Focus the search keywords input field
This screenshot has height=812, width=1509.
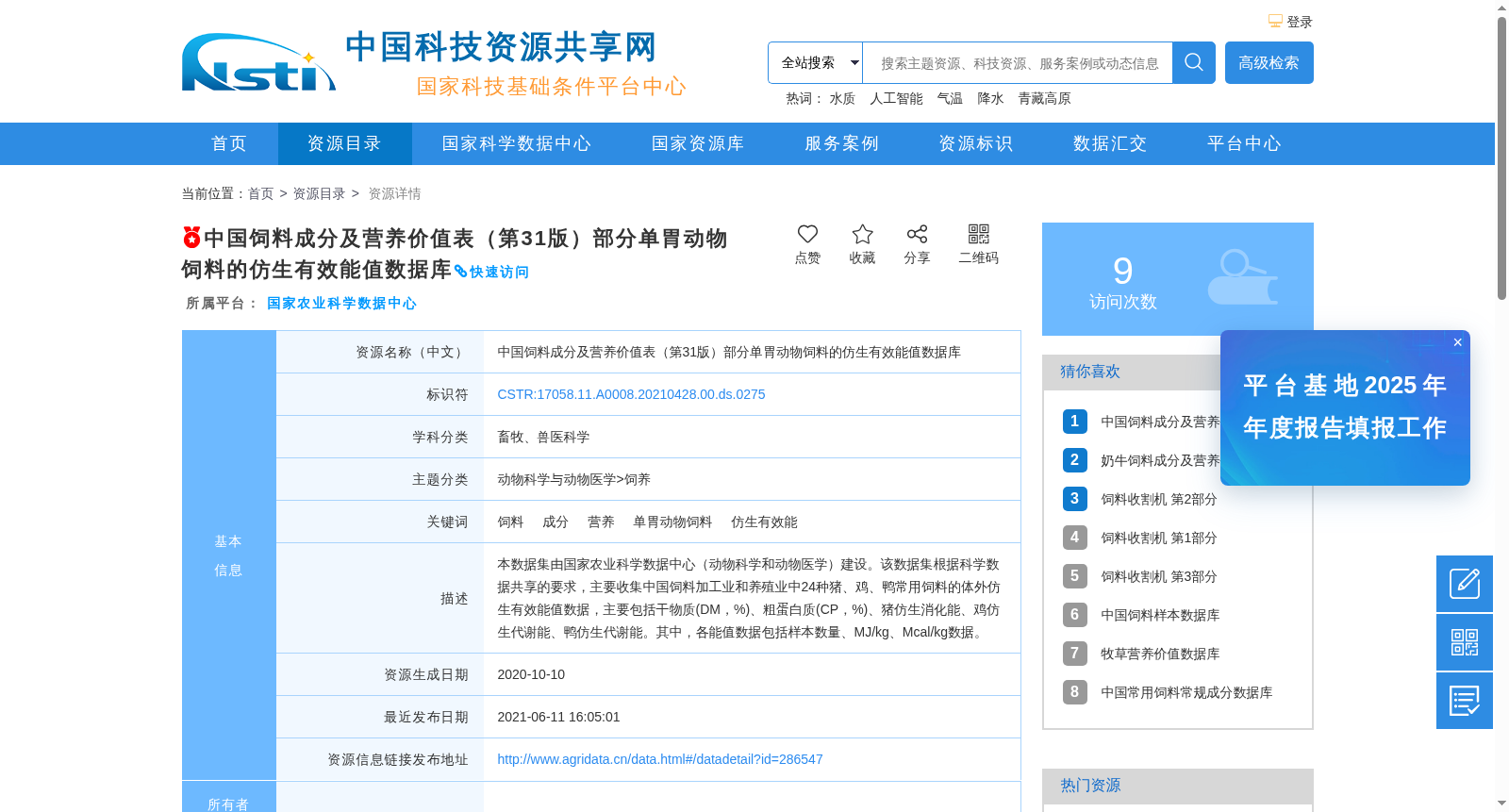pos(1018,62)
